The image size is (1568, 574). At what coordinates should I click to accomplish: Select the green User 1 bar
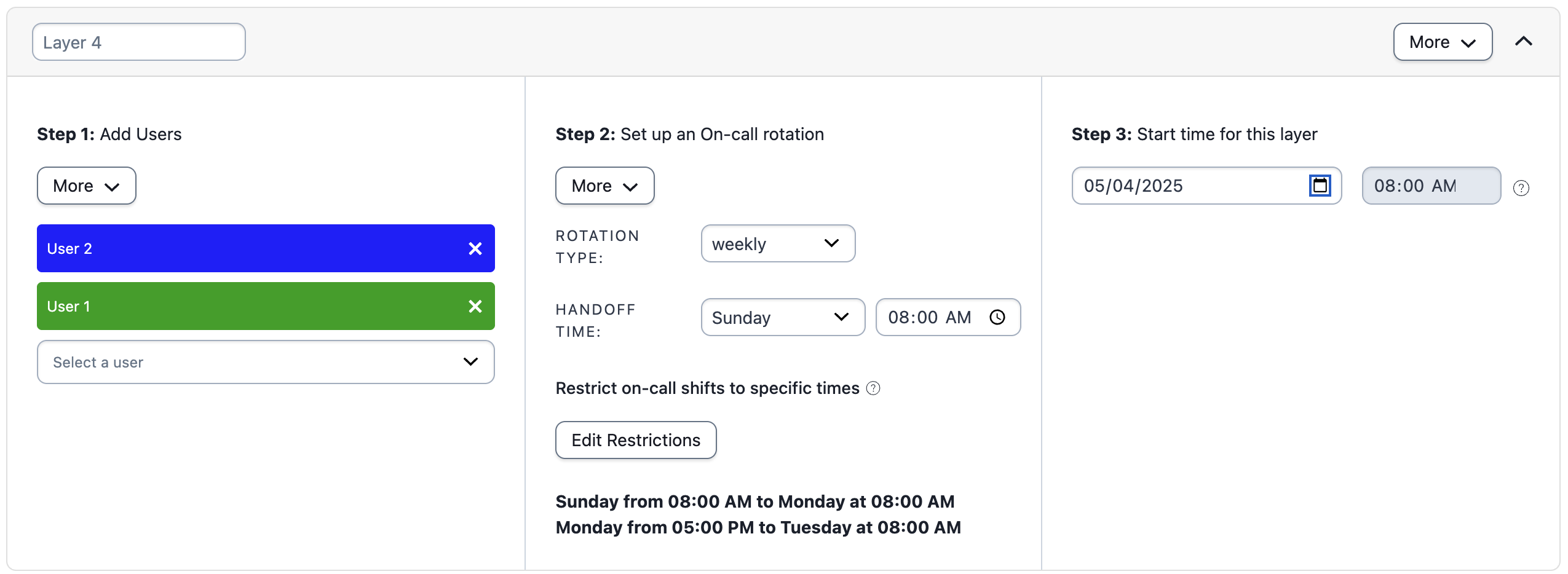(246, 307)
